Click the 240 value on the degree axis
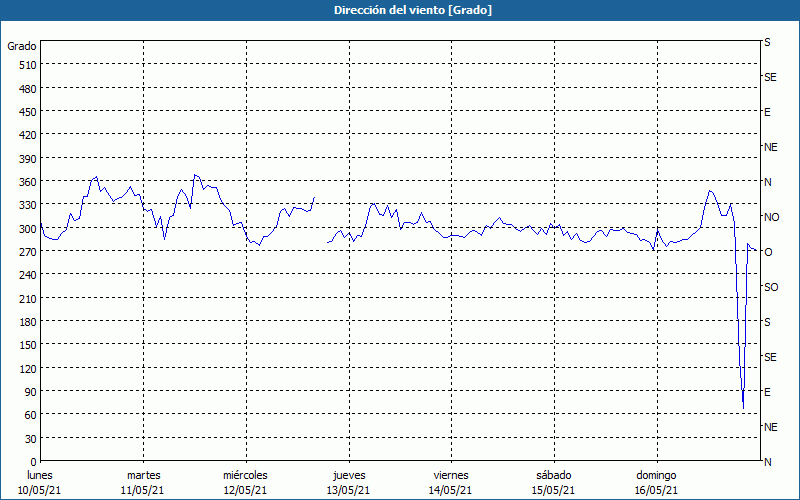 pos(28,275)
